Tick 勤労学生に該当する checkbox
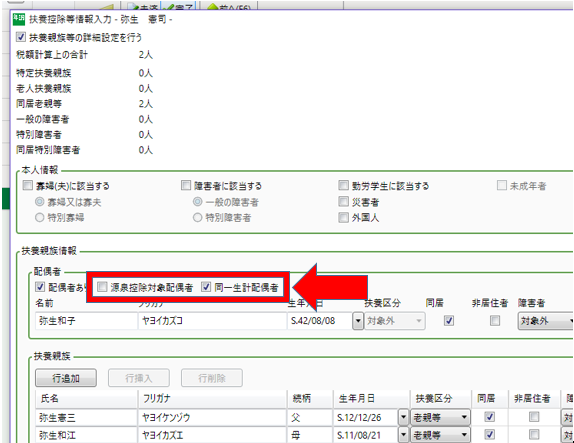The image size is (574, 443). pyautogui.click(x=343, y=185)
